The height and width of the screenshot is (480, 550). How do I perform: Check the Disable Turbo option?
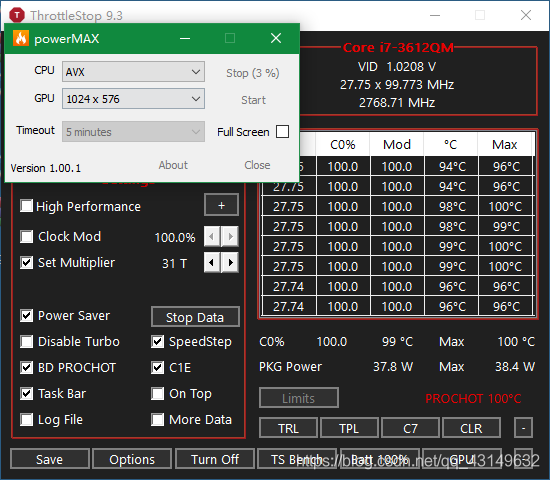pyautogui.click(x=27, y=341)
